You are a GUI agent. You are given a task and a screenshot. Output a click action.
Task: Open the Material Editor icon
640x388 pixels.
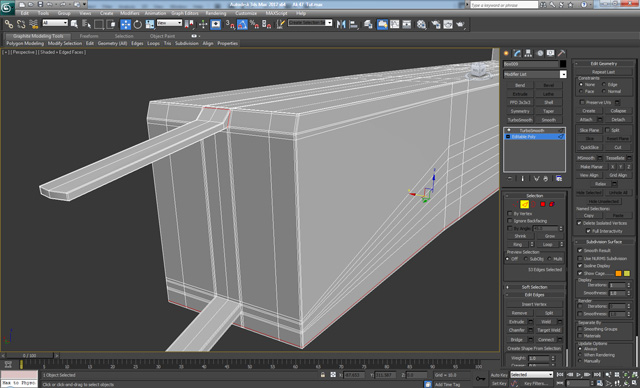click(x=421, y=24)
